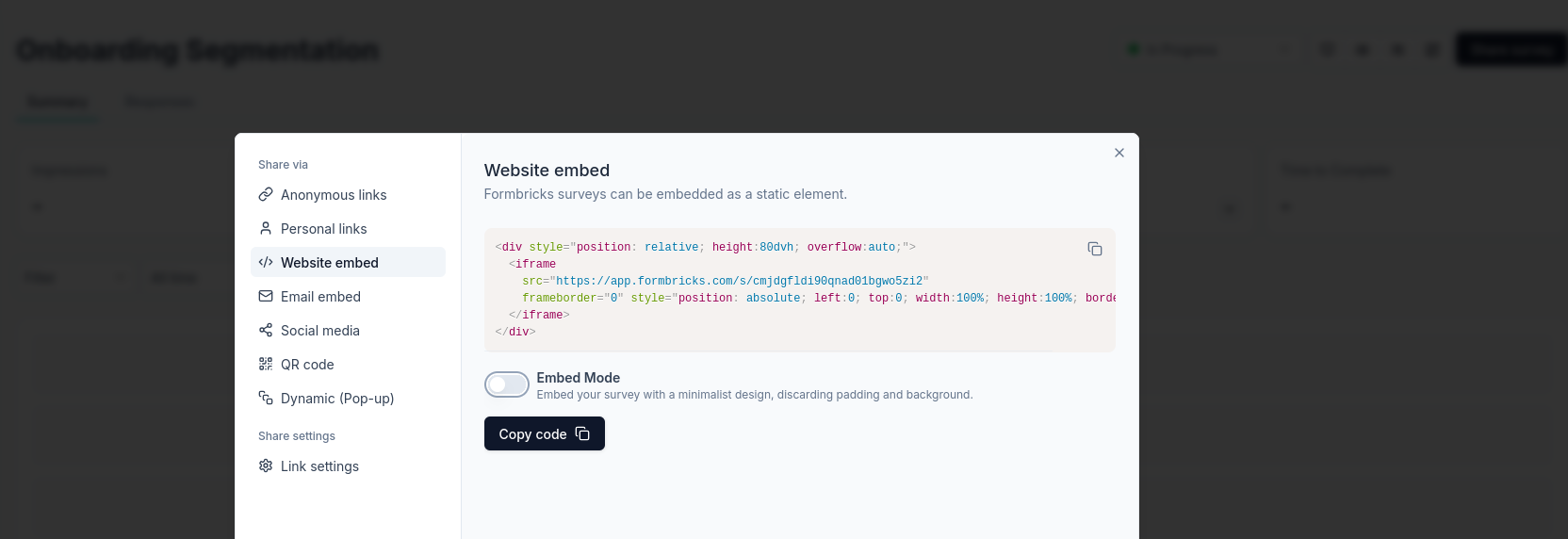Select Personal links in share menu
The image size is (1568, 539).
click(x=324, y=229)
